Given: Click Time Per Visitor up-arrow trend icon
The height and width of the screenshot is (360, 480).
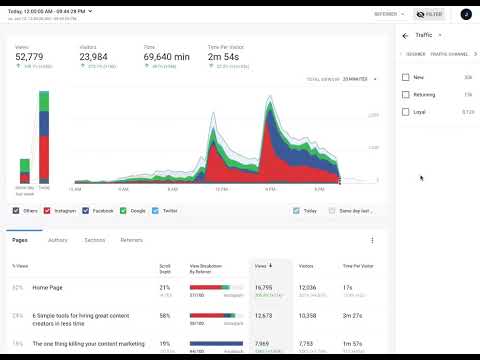Looking at the screenshot, I should pos(211,66).
